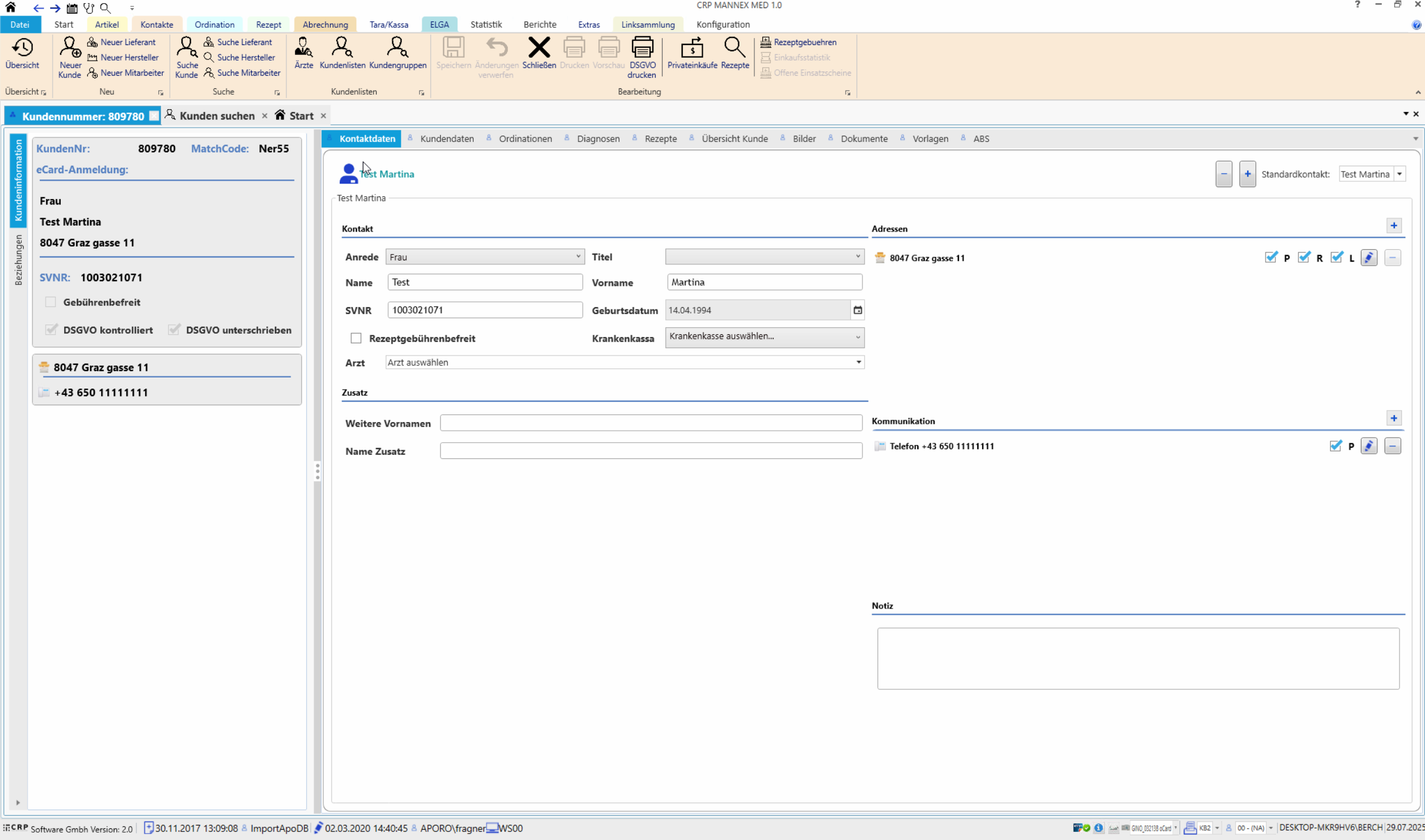The image size is (1425, 840).
Task: Switch to the Diagnosen tab
Action: click(x=598, y=139)
